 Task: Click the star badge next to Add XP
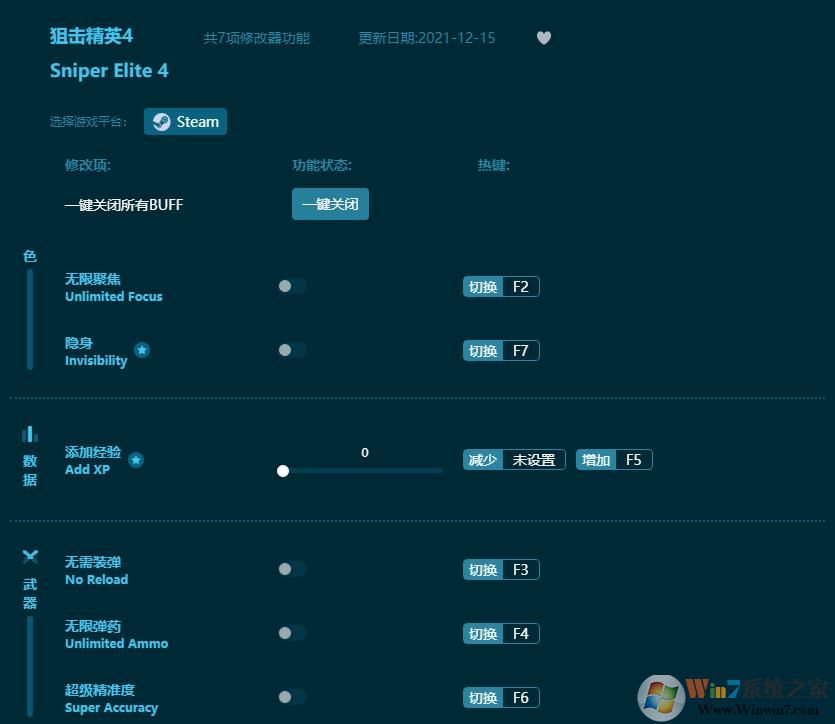pyautogui.click(x=136, y=460)
